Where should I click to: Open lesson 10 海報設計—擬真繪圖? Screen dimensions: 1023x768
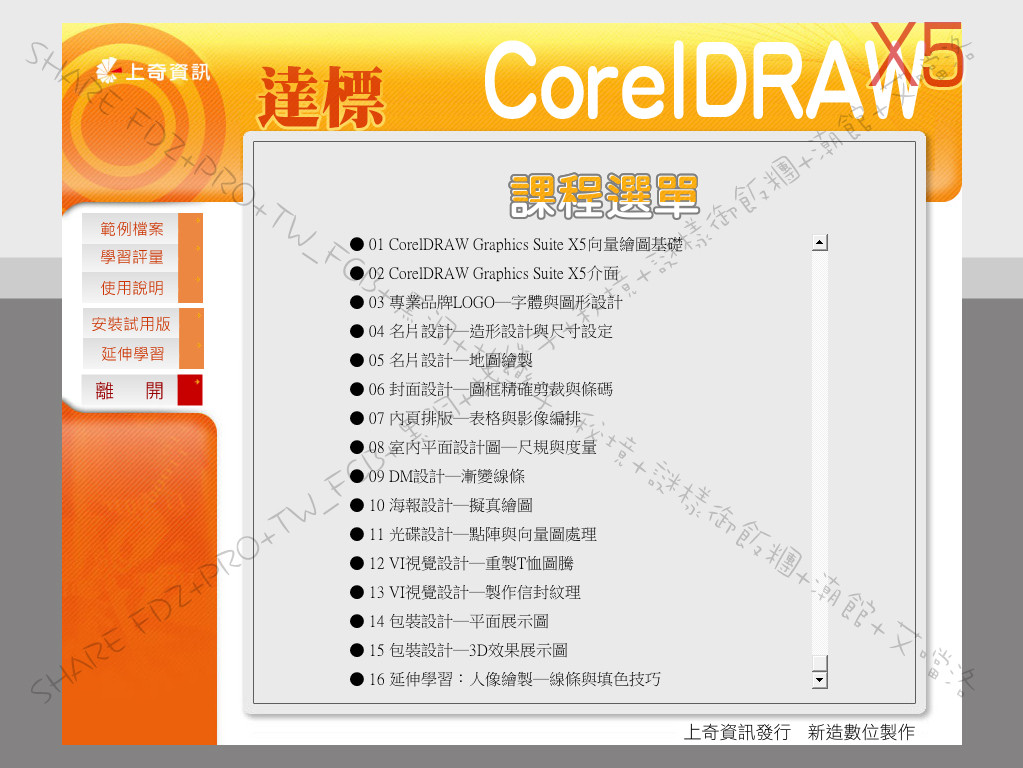click(450, 505)
